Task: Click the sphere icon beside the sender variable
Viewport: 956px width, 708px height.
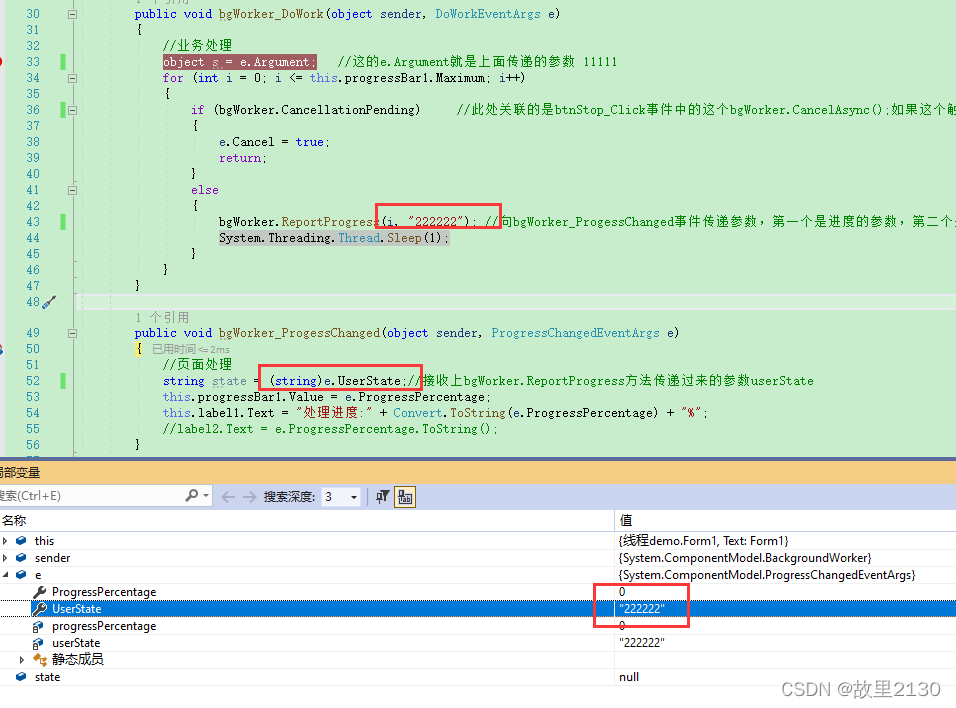Action: tap(21, 558)
